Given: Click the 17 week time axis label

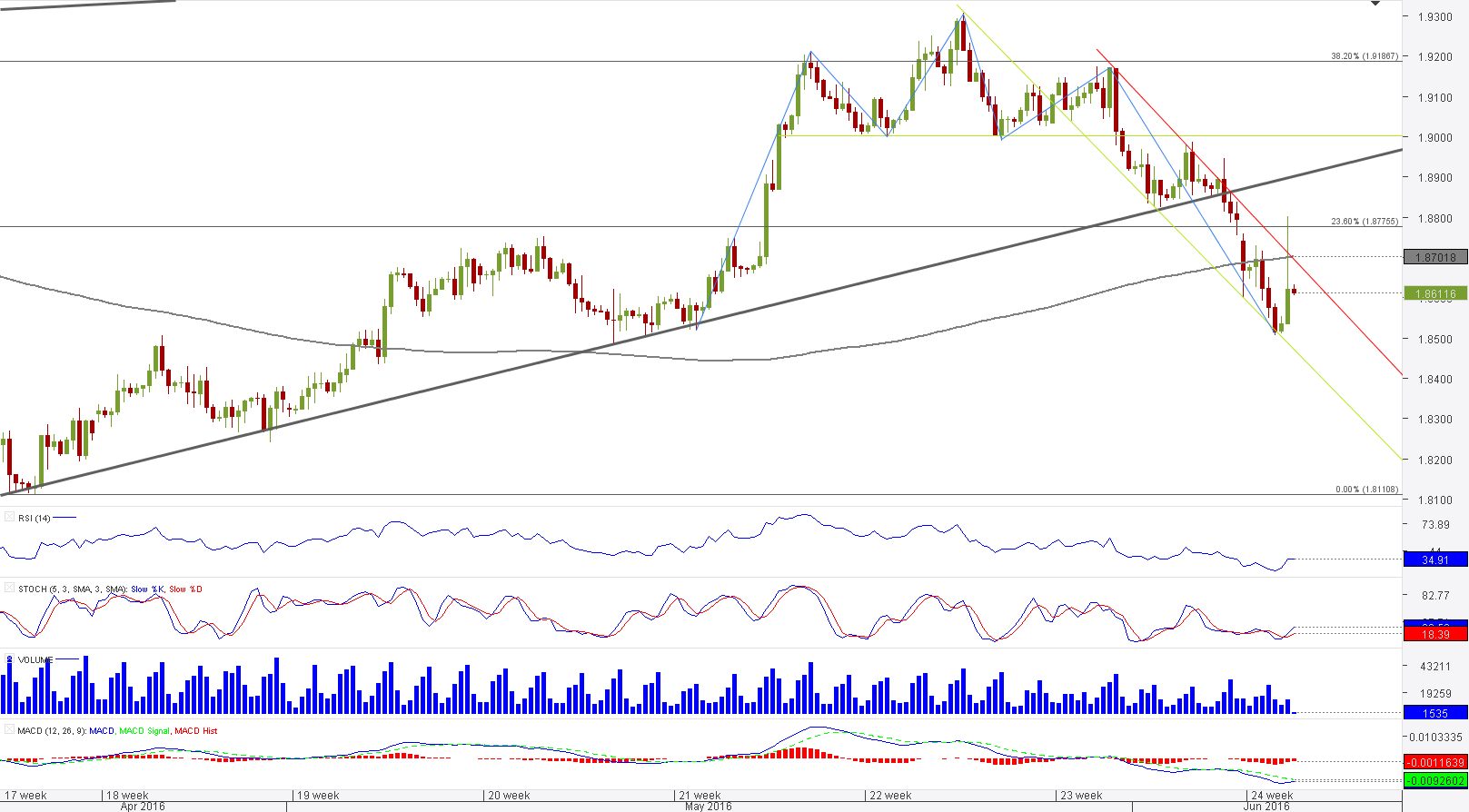Looking at the screenshot, I should pos(25,796).
